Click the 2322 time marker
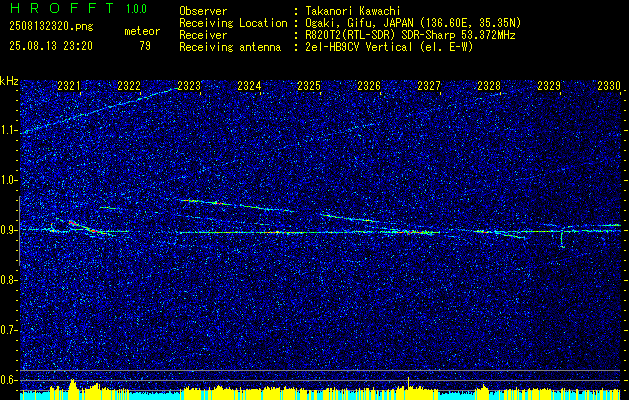The height and width of the screenshot is (400, 629). pyautogui.click(x=129, y=85)
